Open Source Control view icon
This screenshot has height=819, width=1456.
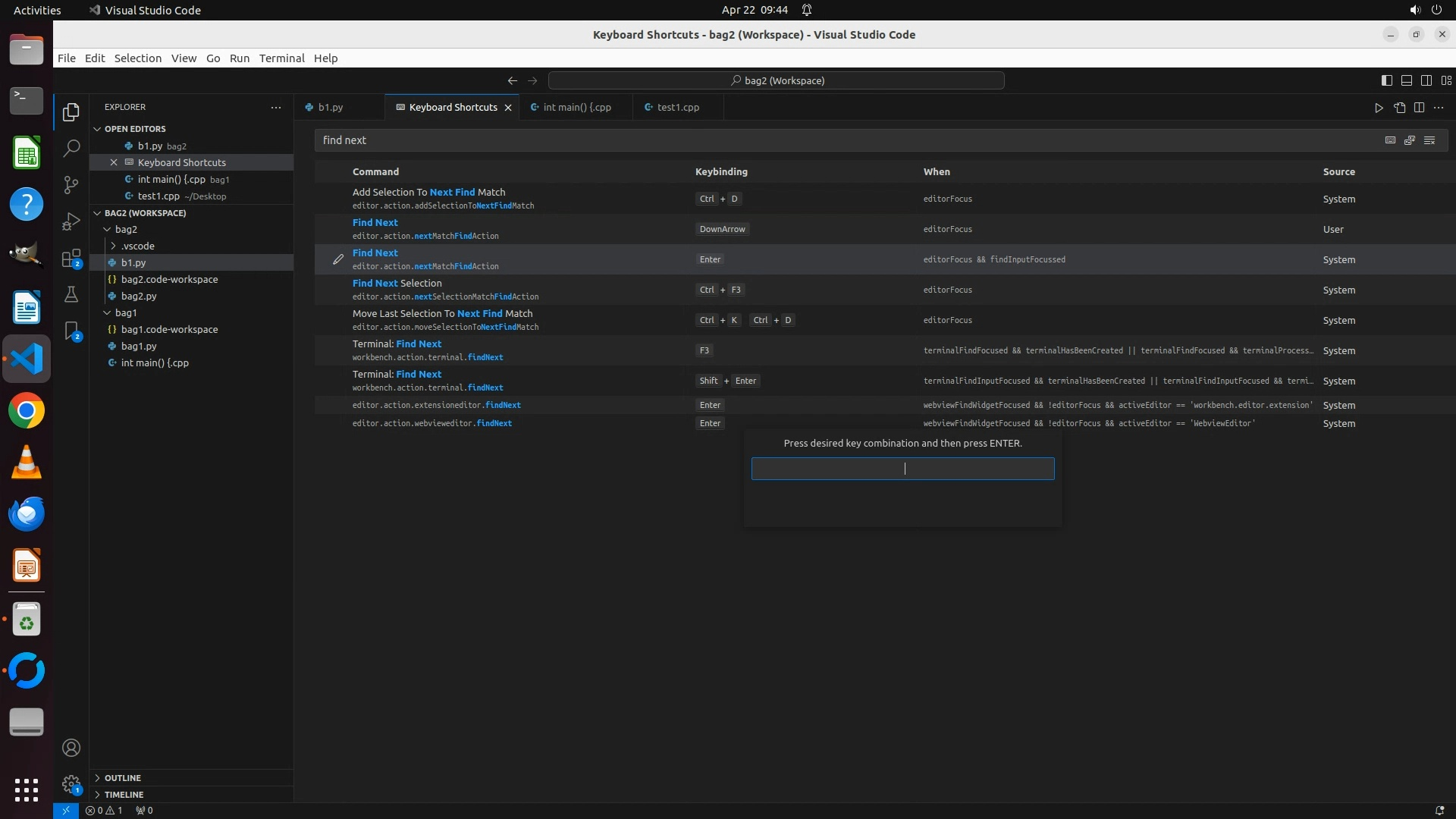tap(71, 185)
